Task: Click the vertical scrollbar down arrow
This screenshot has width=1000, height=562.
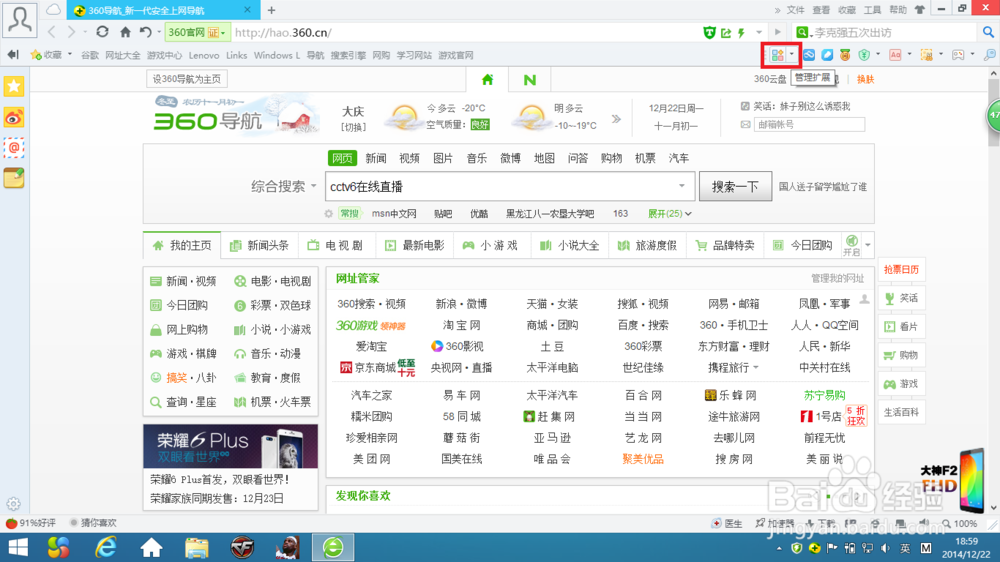Action: [994, 508]
